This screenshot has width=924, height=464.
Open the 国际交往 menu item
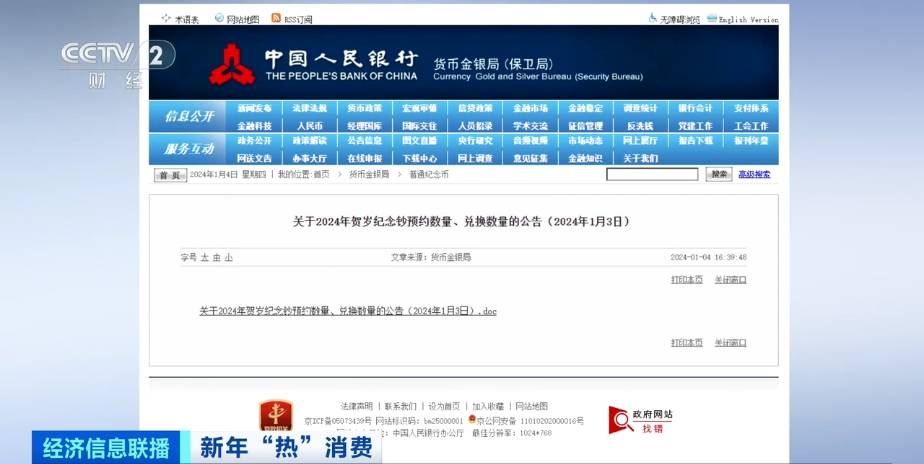pyautogui.click(x=420, y=126)
